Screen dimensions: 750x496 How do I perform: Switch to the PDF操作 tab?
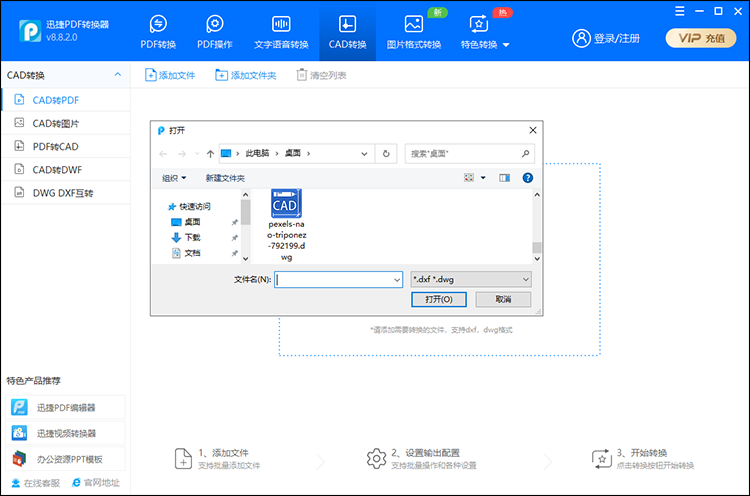tap(215, 32)
